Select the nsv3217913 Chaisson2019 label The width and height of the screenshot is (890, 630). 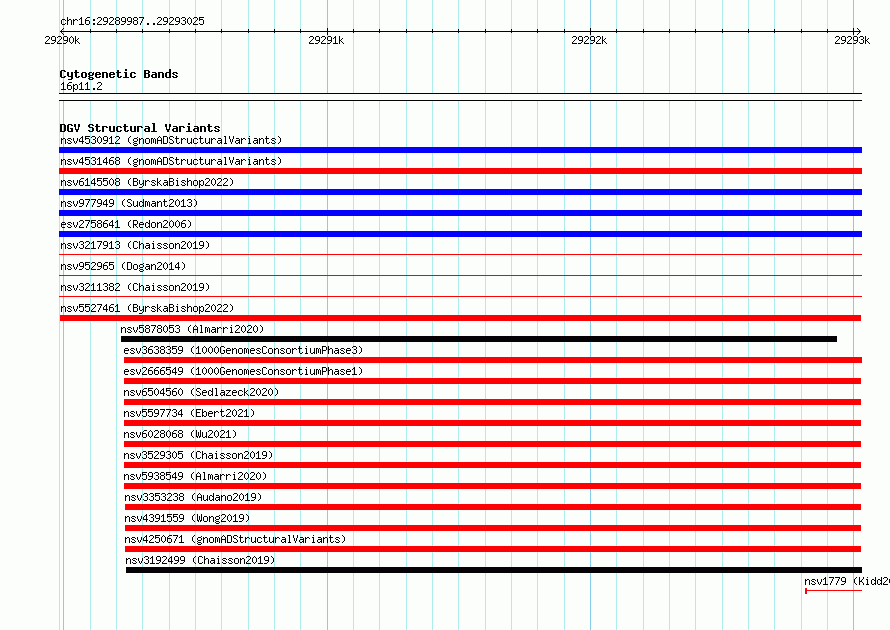pyautogui.click(x=135, y=245)
